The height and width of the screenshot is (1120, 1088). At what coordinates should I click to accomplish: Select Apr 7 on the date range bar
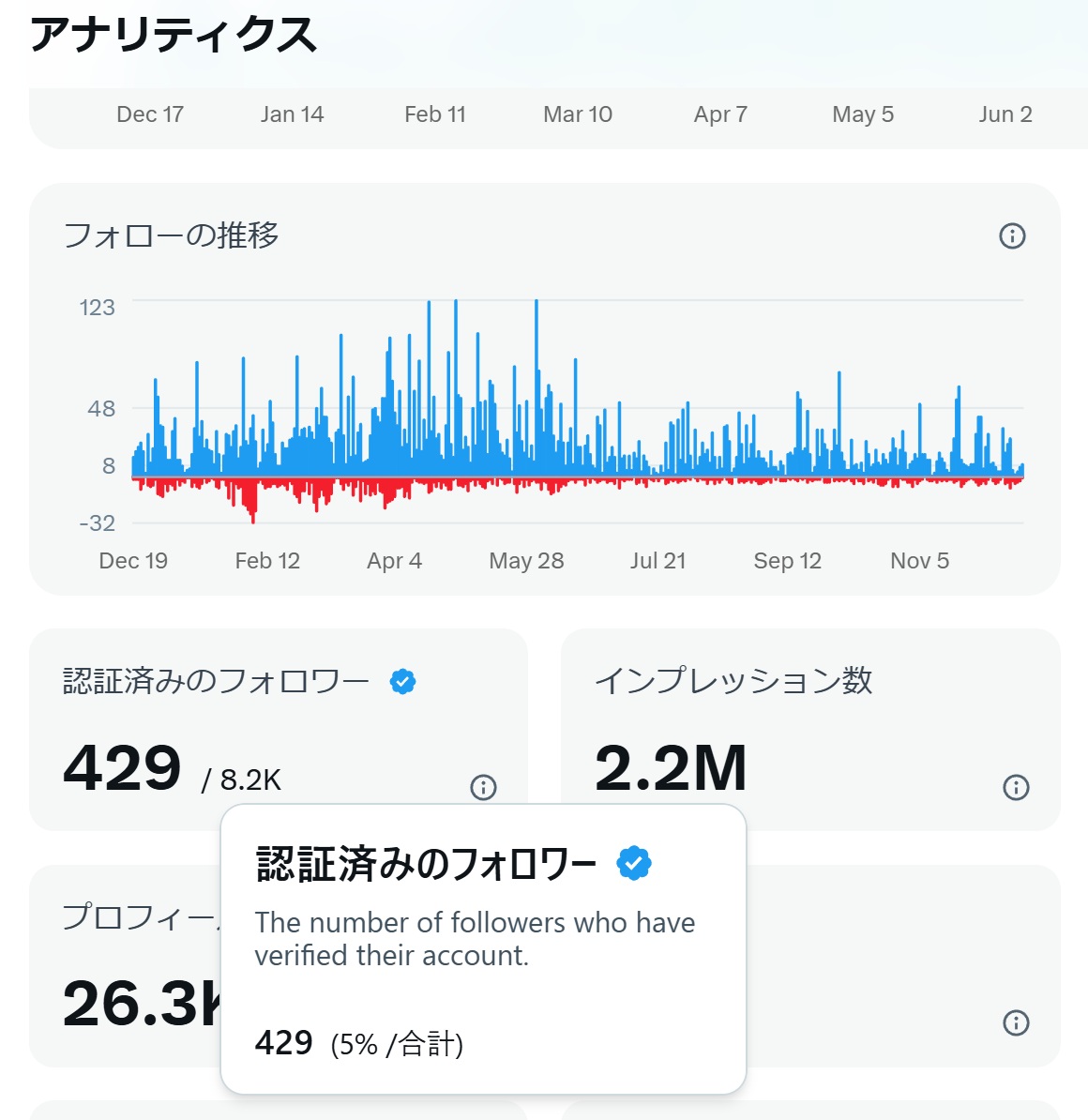pos(720,114)
